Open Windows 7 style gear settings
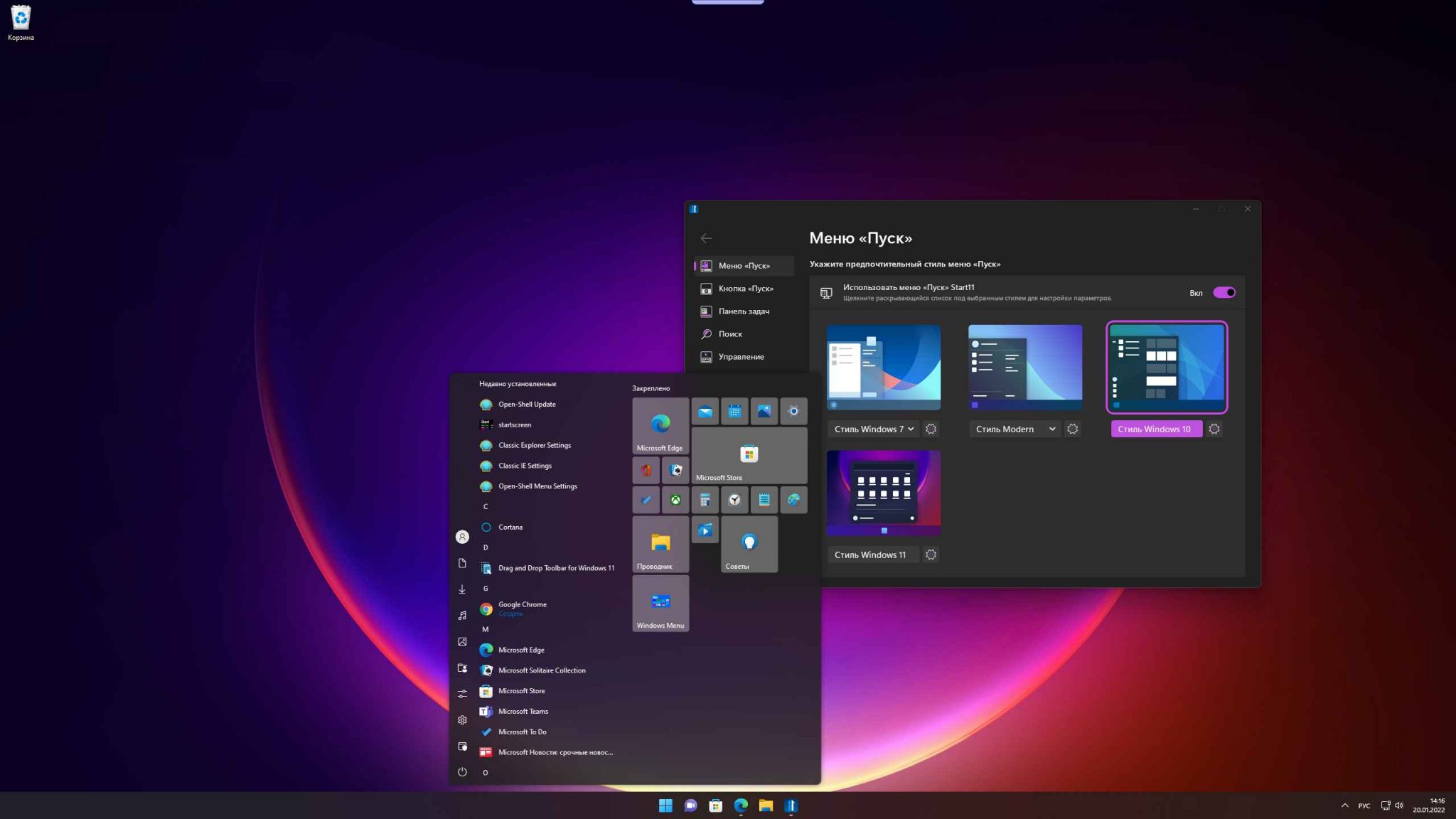The height and width of the screenshot is (819, 1456). click(x=931, y=429)
